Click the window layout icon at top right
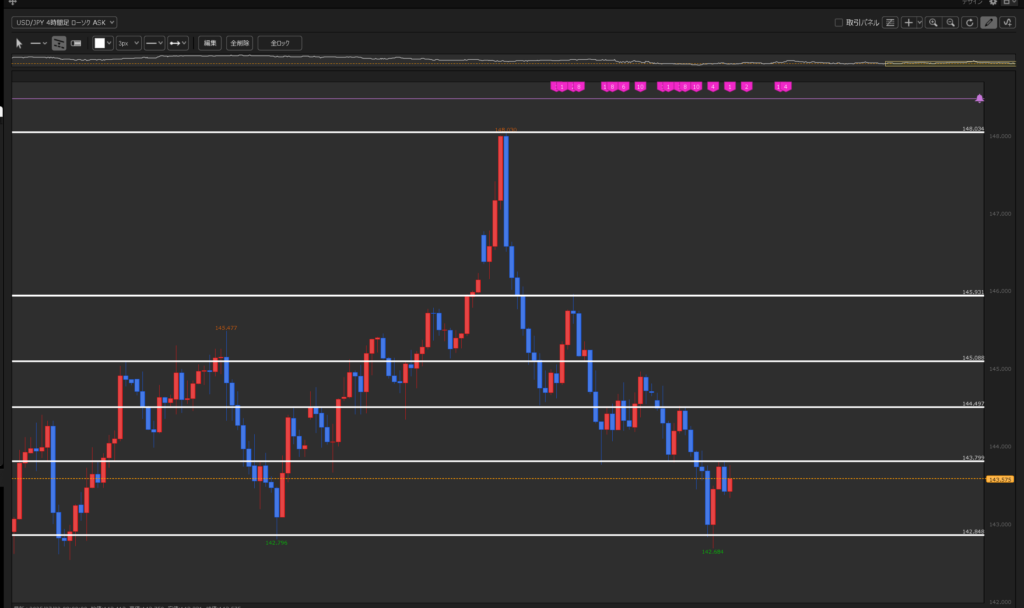This screenshot has width=1024, height=608. point(1006,3)
